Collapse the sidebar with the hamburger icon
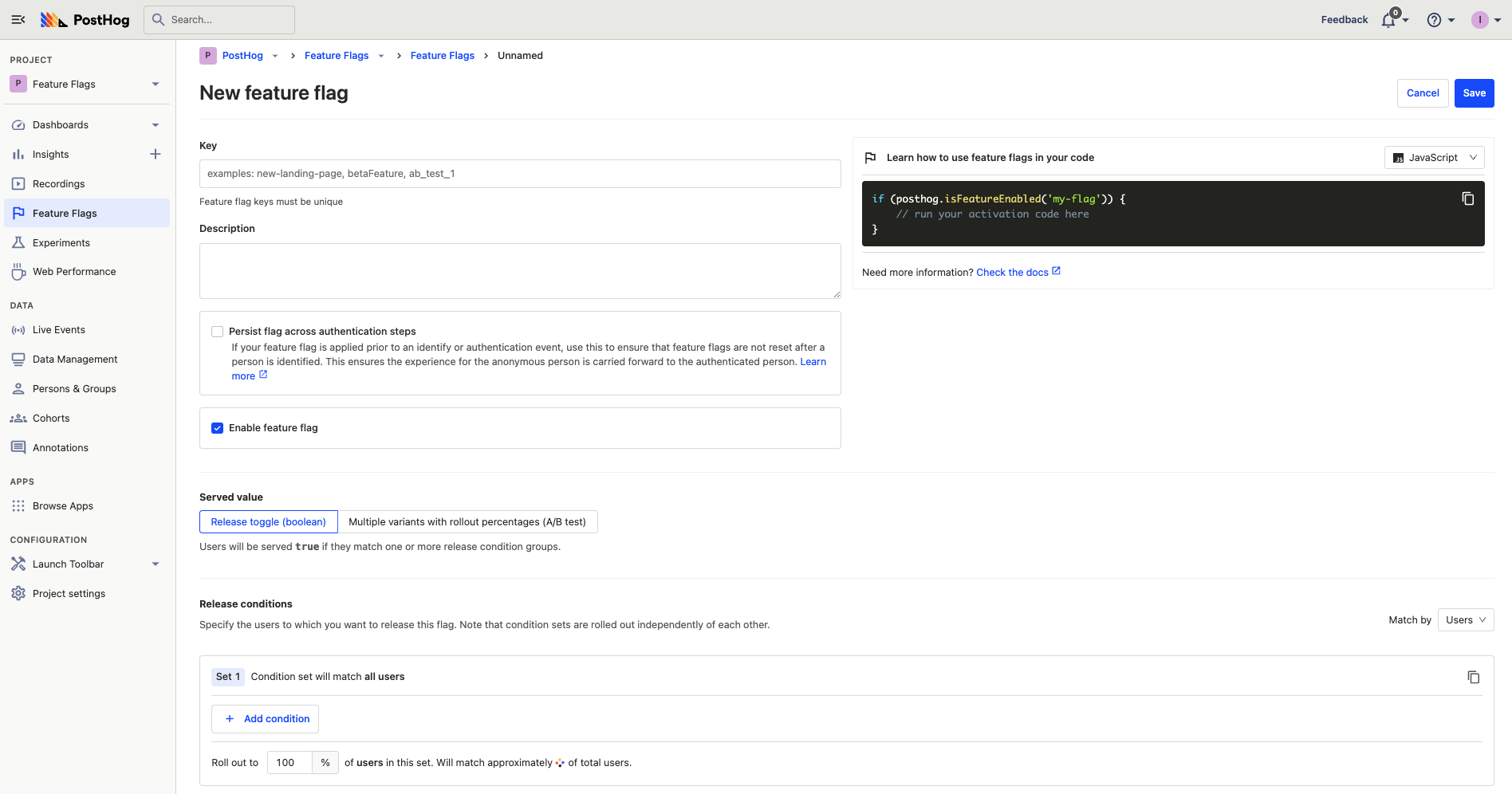 (x=18, y=20)
